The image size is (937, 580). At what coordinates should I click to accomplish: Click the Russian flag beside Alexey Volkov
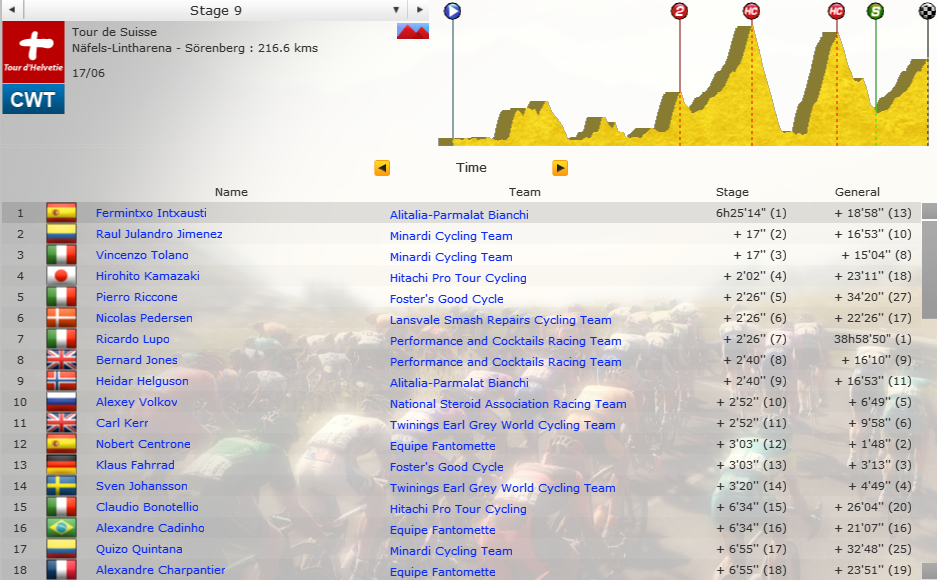62,402
